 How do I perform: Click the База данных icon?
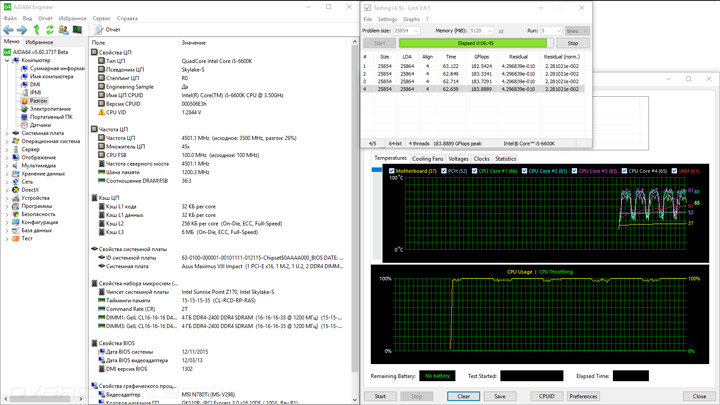click(16, 230)
